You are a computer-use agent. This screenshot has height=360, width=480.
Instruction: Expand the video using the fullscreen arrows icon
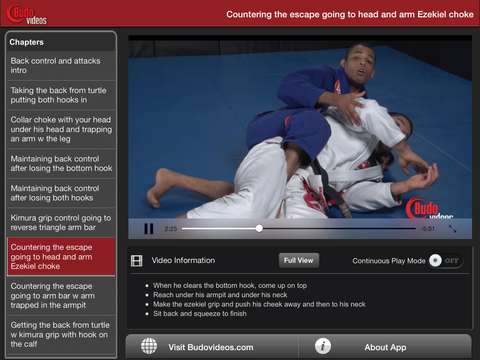452,229
